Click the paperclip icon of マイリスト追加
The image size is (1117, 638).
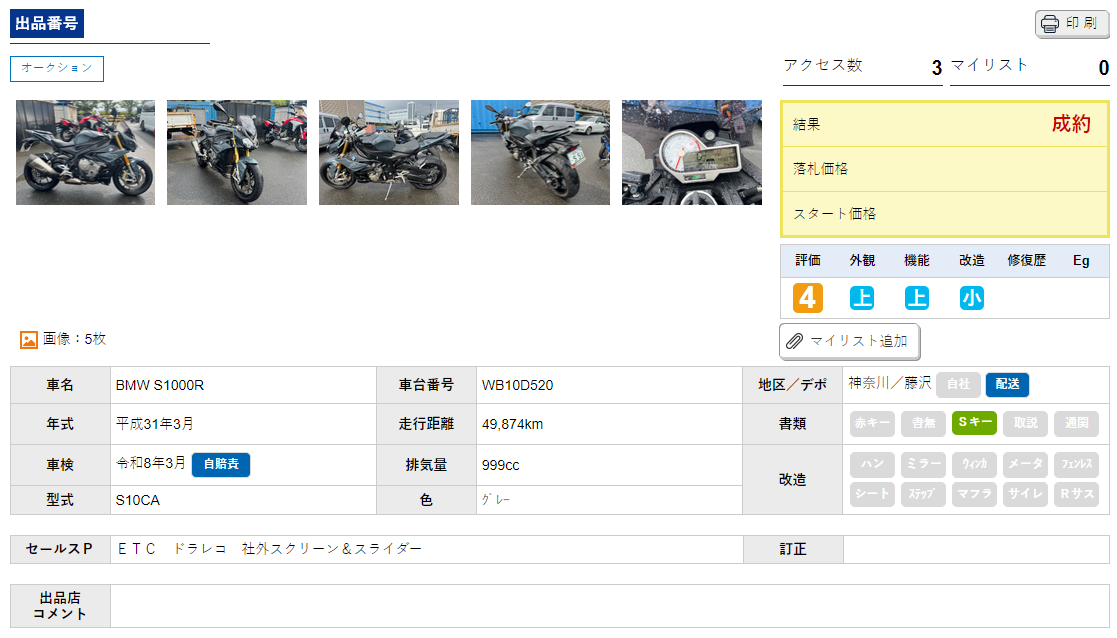(x=794, y=342)
